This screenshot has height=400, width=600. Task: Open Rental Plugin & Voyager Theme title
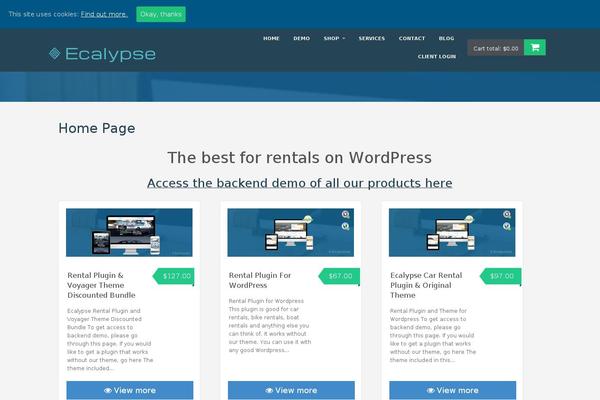coord(101,285)
